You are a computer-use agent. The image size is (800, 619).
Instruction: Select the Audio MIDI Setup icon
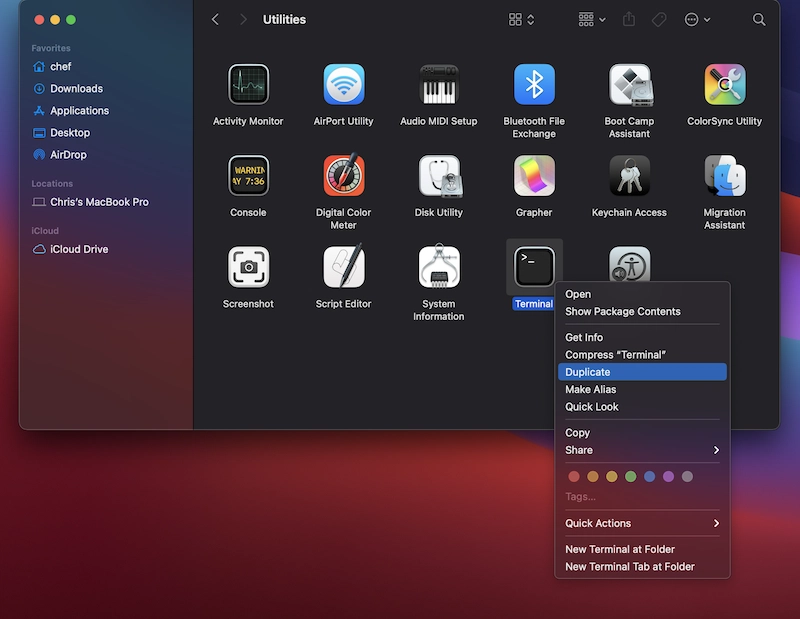(x=439, y=85)
